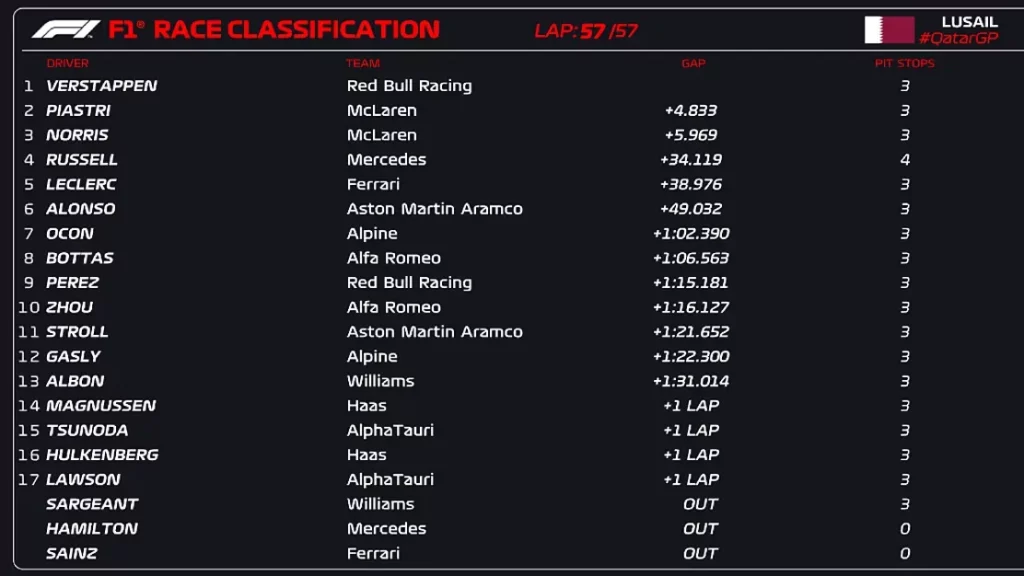
Task: Click the F1 logo in the header
Action: point(65,30)
